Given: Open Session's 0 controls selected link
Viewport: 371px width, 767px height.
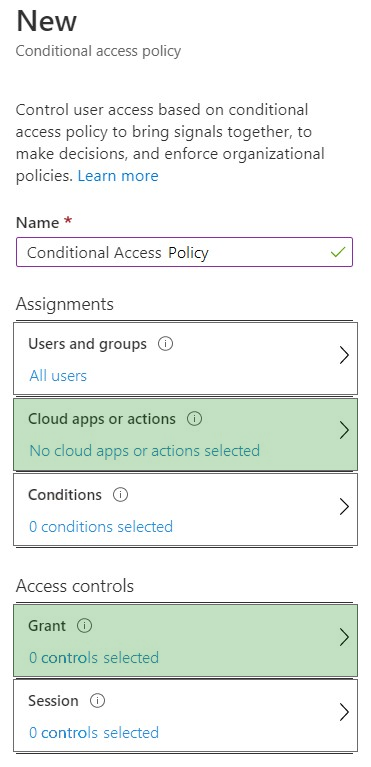Looking at the screenshot, I should 94,733.
